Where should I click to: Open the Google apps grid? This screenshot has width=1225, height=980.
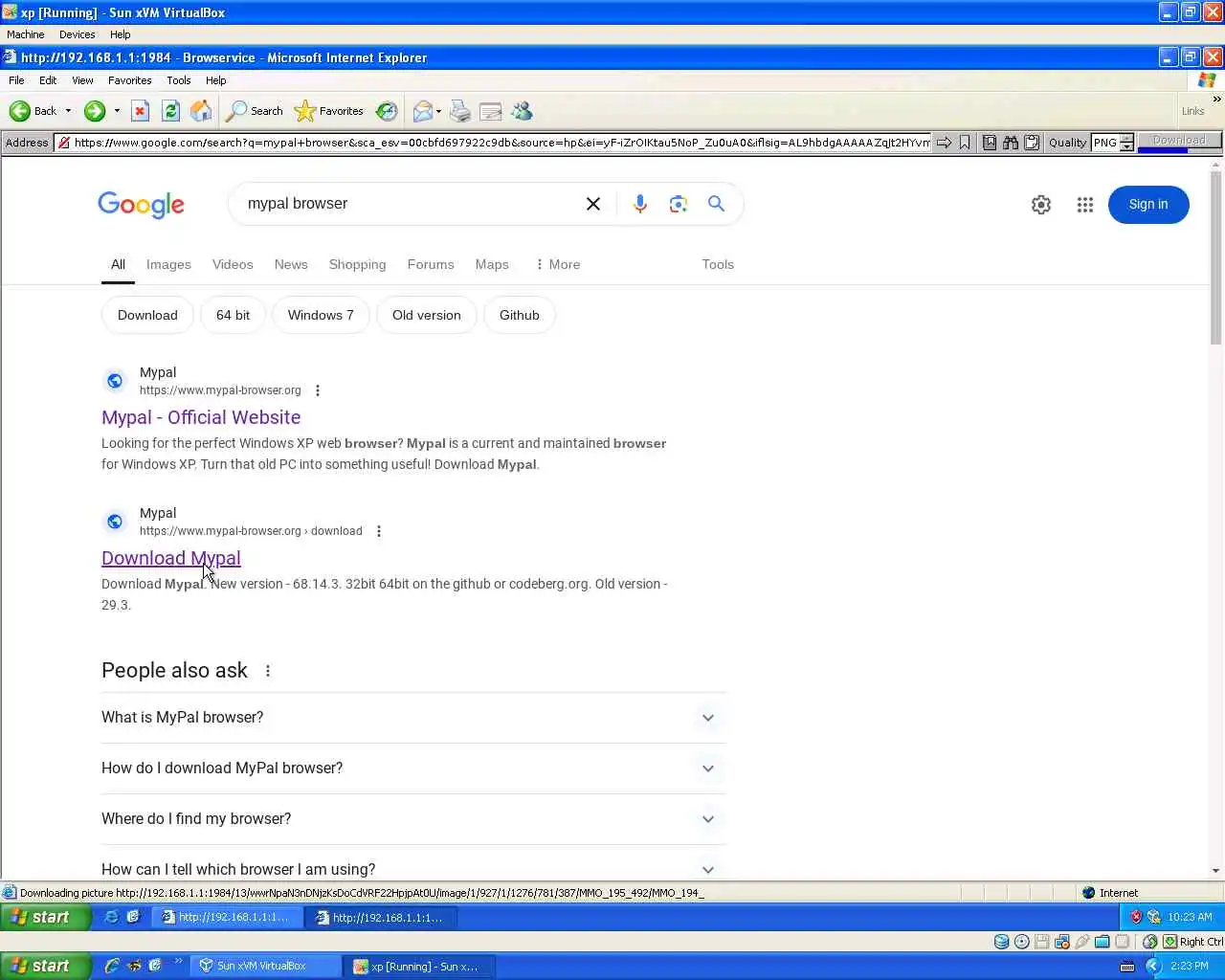coord(1084,205)
